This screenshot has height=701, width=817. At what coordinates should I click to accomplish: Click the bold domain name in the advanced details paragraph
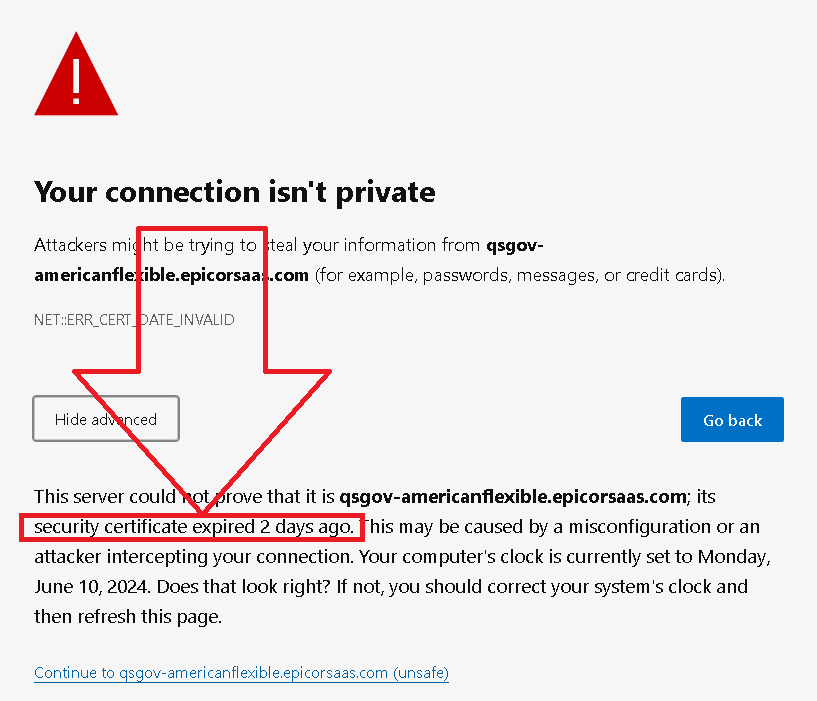[513, 497]
